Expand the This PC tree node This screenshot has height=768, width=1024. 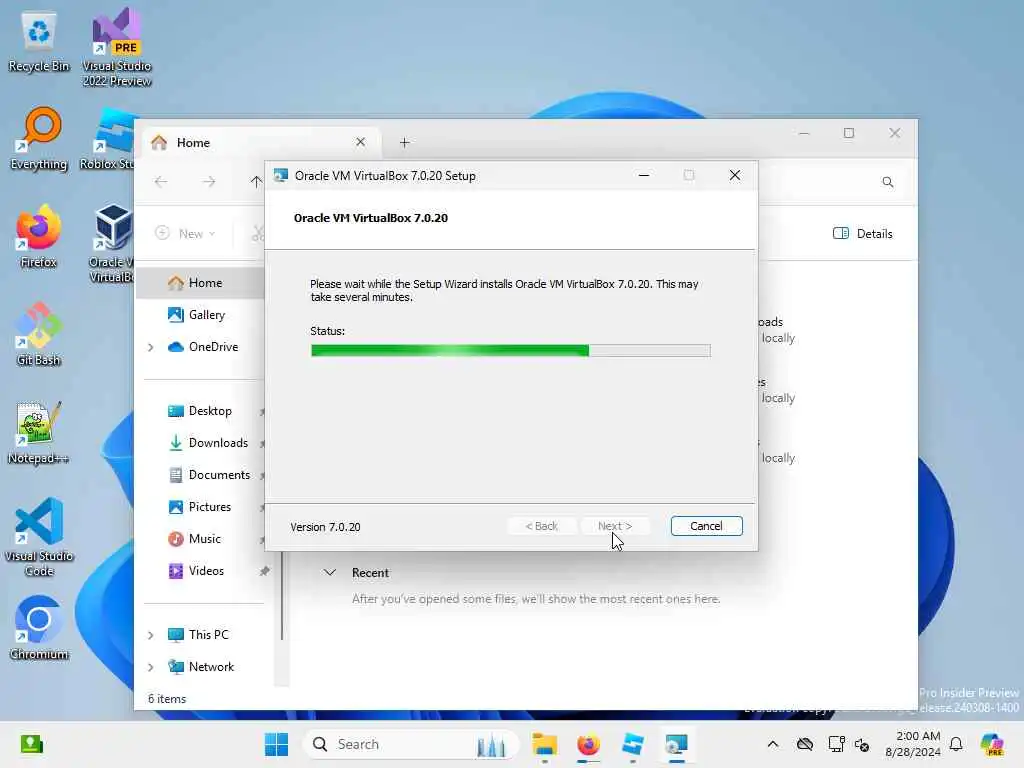[x=151, y=635]
